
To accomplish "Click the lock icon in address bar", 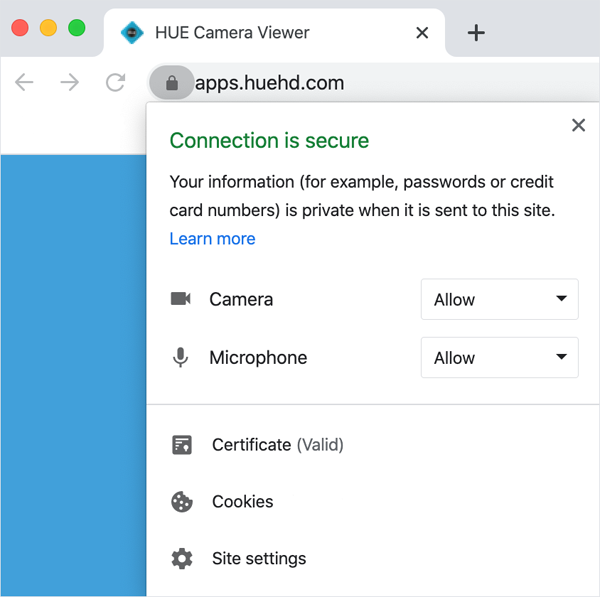I will [172, 83].
